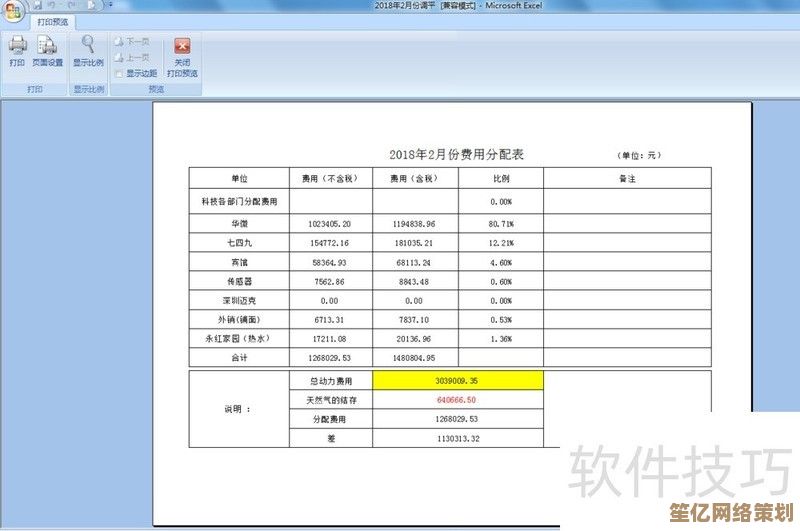Click the red 关闭打印预览 button
800x531 pixels.
(182, 57)
